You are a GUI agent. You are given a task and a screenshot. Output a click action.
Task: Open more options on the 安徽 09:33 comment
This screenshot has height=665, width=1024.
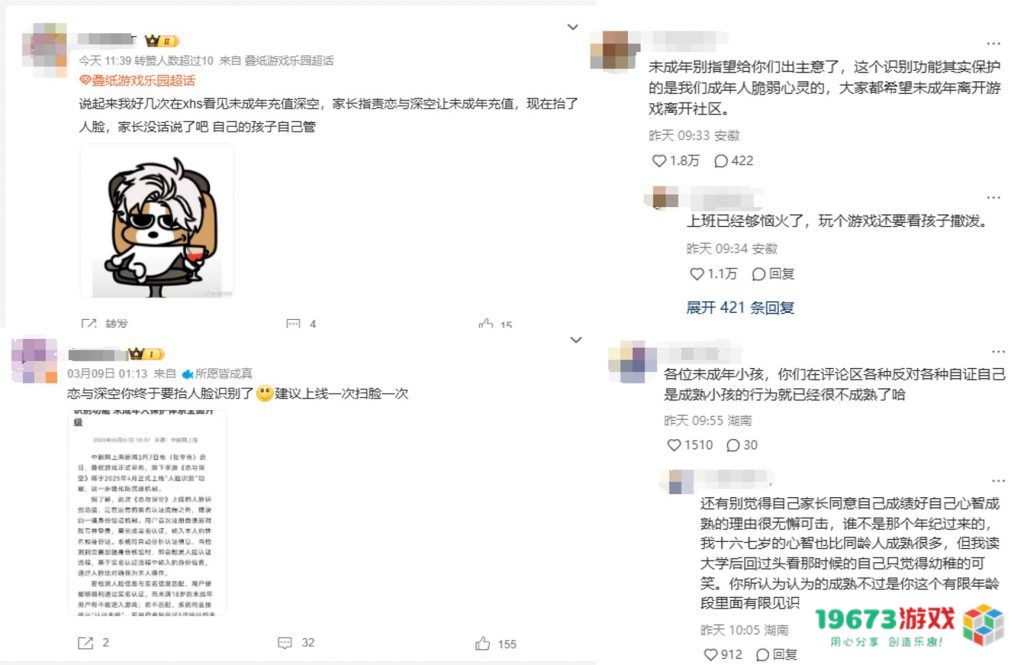tap(993, 44)
